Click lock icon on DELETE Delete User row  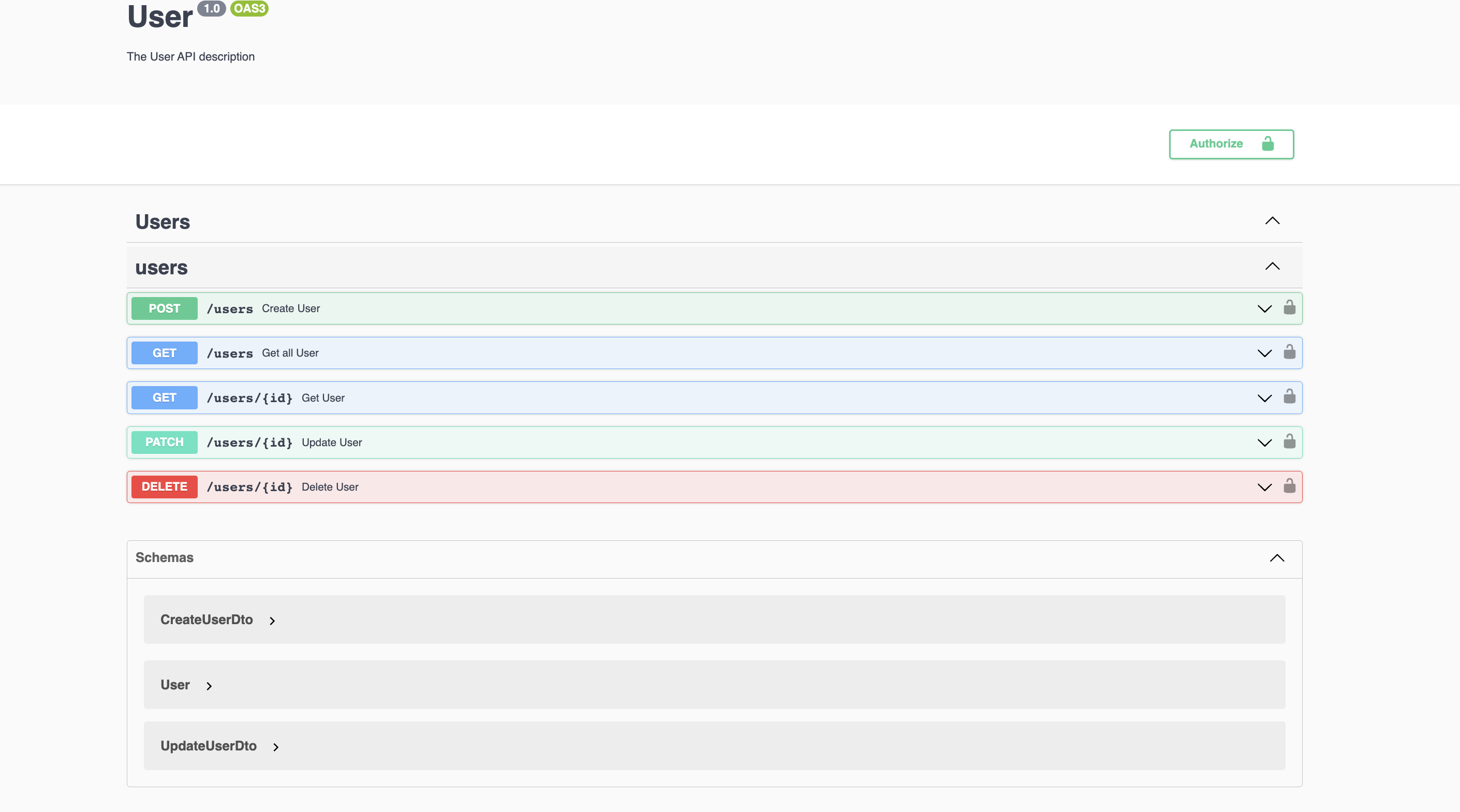(x=1289, y=486)
